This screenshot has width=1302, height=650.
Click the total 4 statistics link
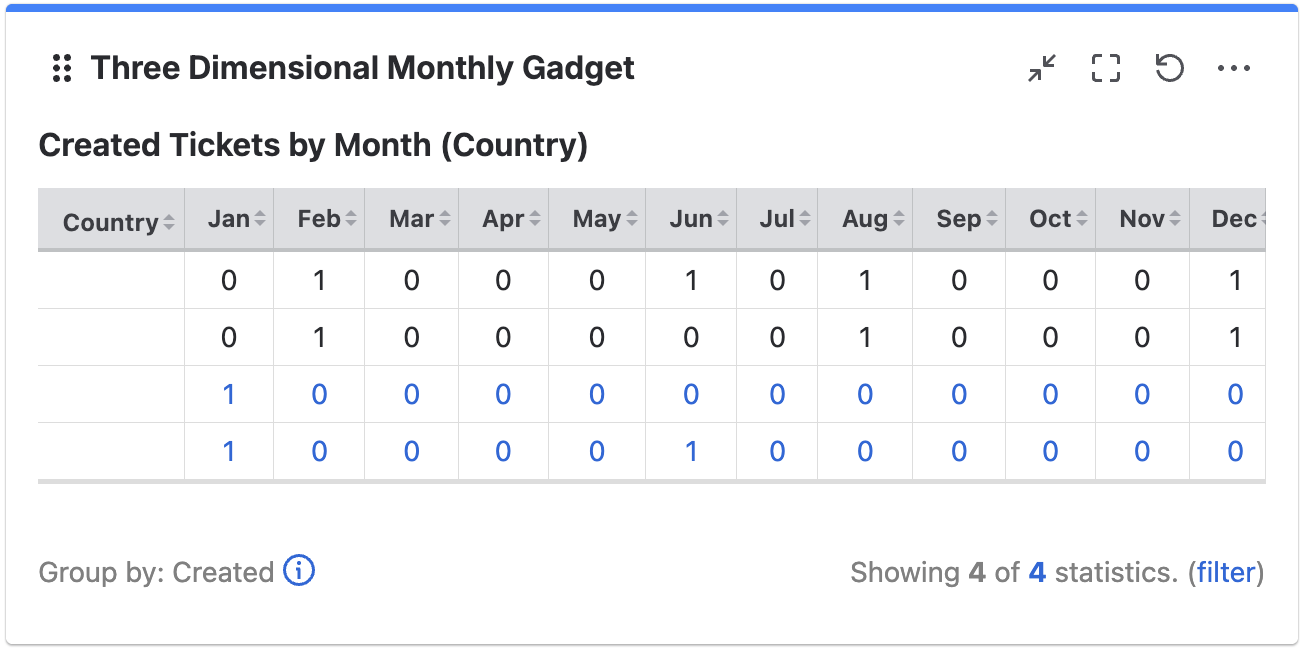click(x=1037, y=572)
